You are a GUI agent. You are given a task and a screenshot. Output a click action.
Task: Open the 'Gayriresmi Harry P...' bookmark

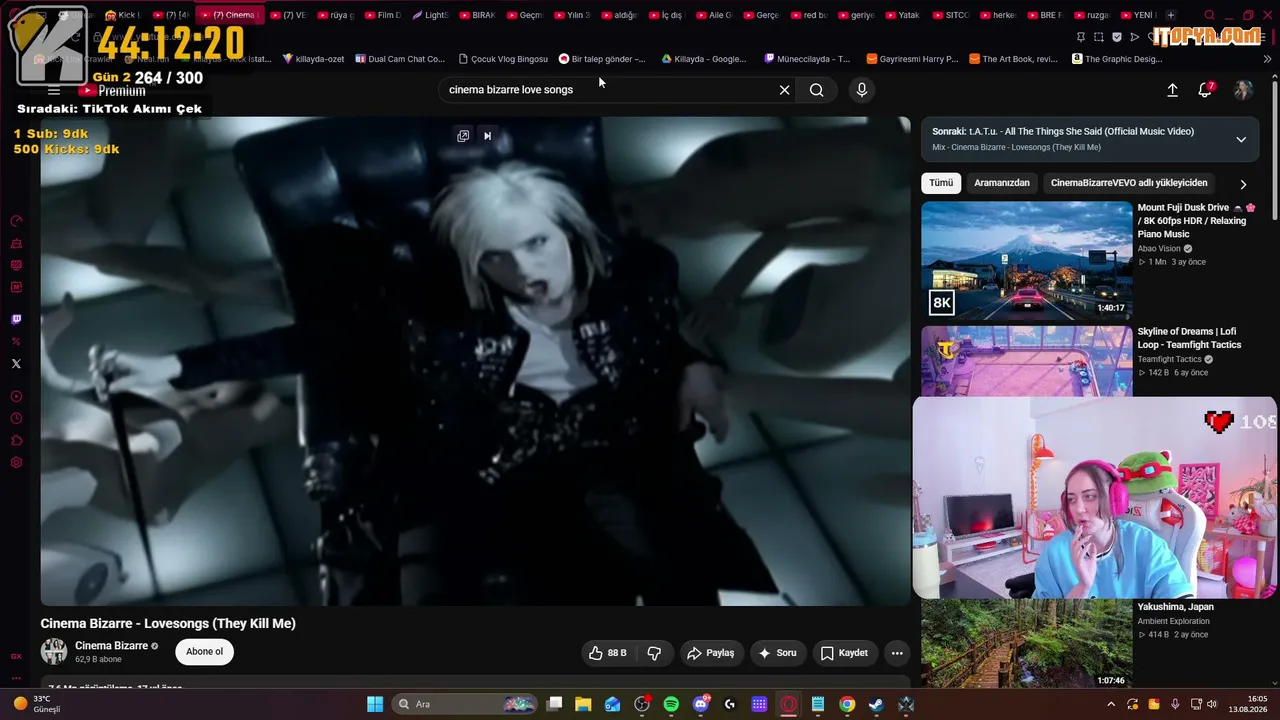tap(912, 59)
